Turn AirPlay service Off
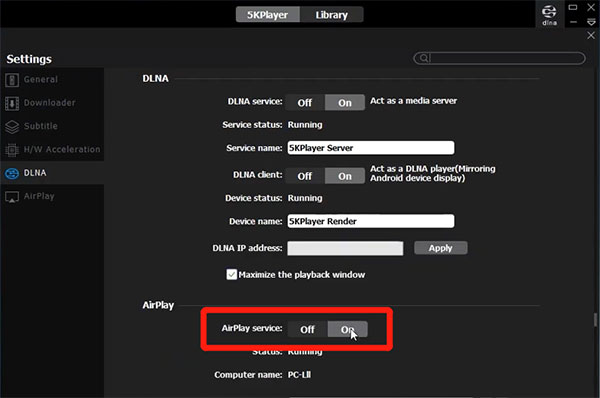Viewport: 600px width, 398px height. [x=308, y=329]
